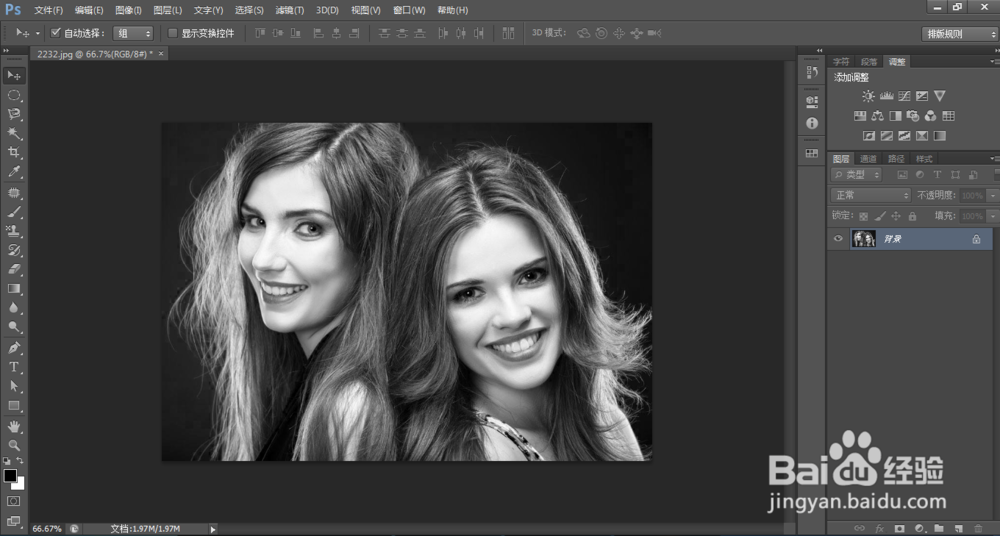Open the tool preset picker arrow
Screen dimensions: 1000x536
pos(38,33)
